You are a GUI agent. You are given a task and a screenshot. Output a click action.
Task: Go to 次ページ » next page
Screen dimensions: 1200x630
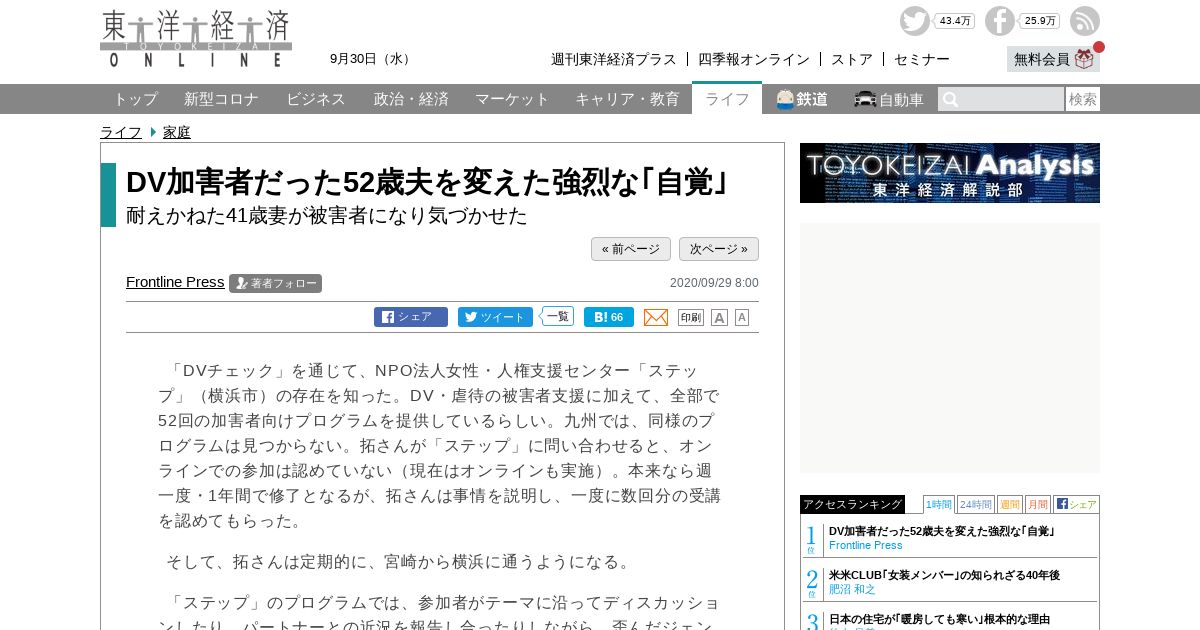coord(719,249)
